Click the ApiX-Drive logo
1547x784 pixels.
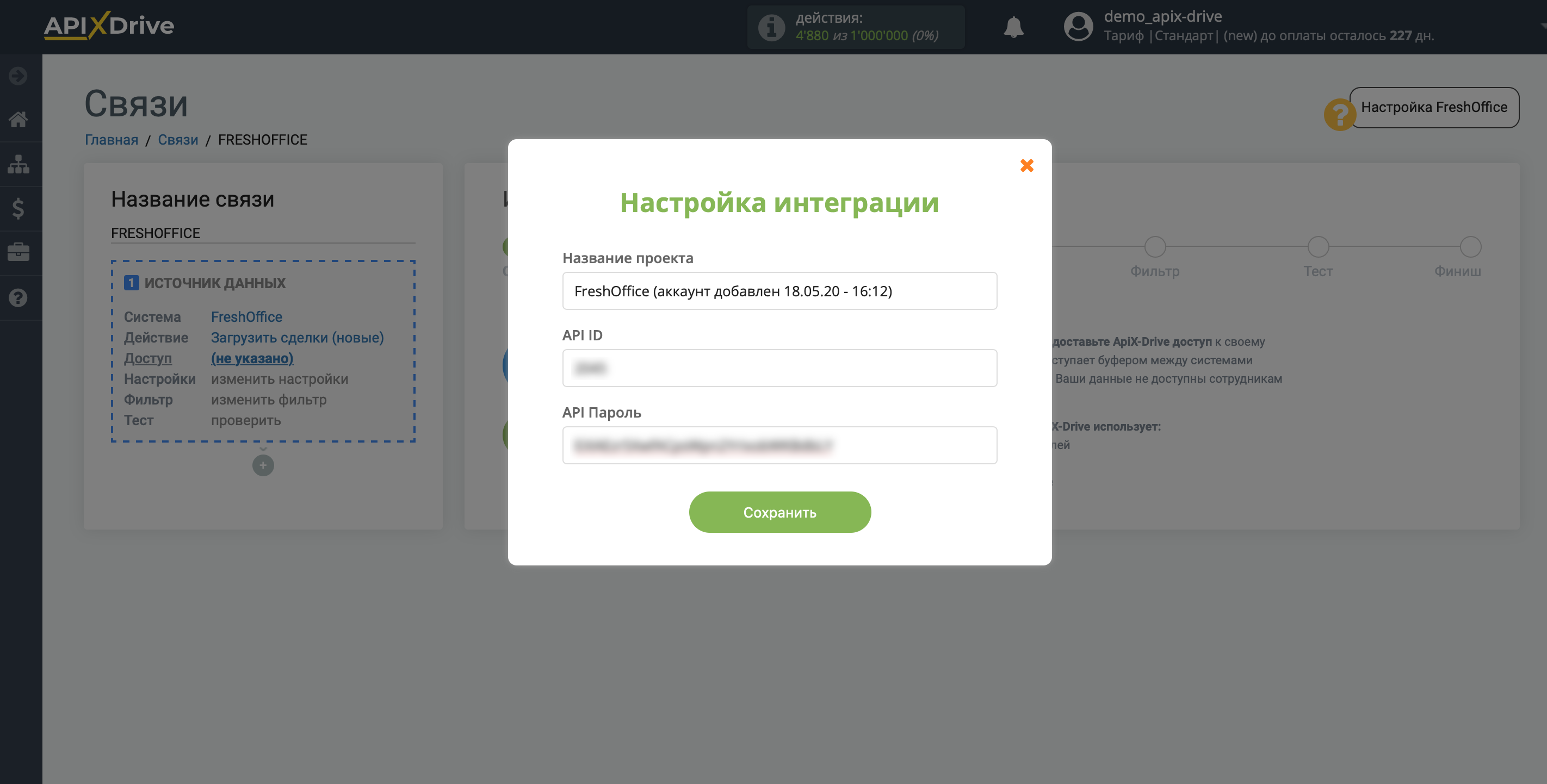point(109,25)
